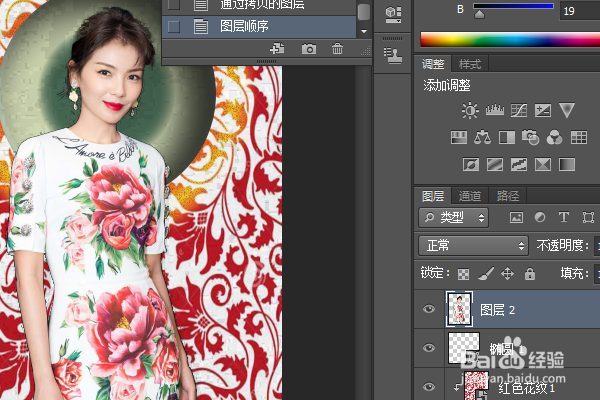Add a Color Lookup adjustment
This screenshot has height=400, width=600.
[579, 137]
